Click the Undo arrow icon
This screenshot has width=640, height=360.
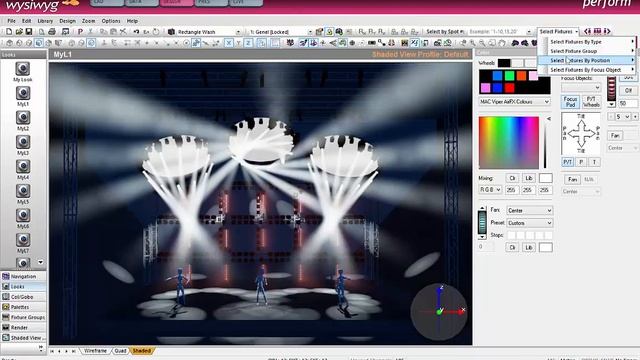click(136, 31)
